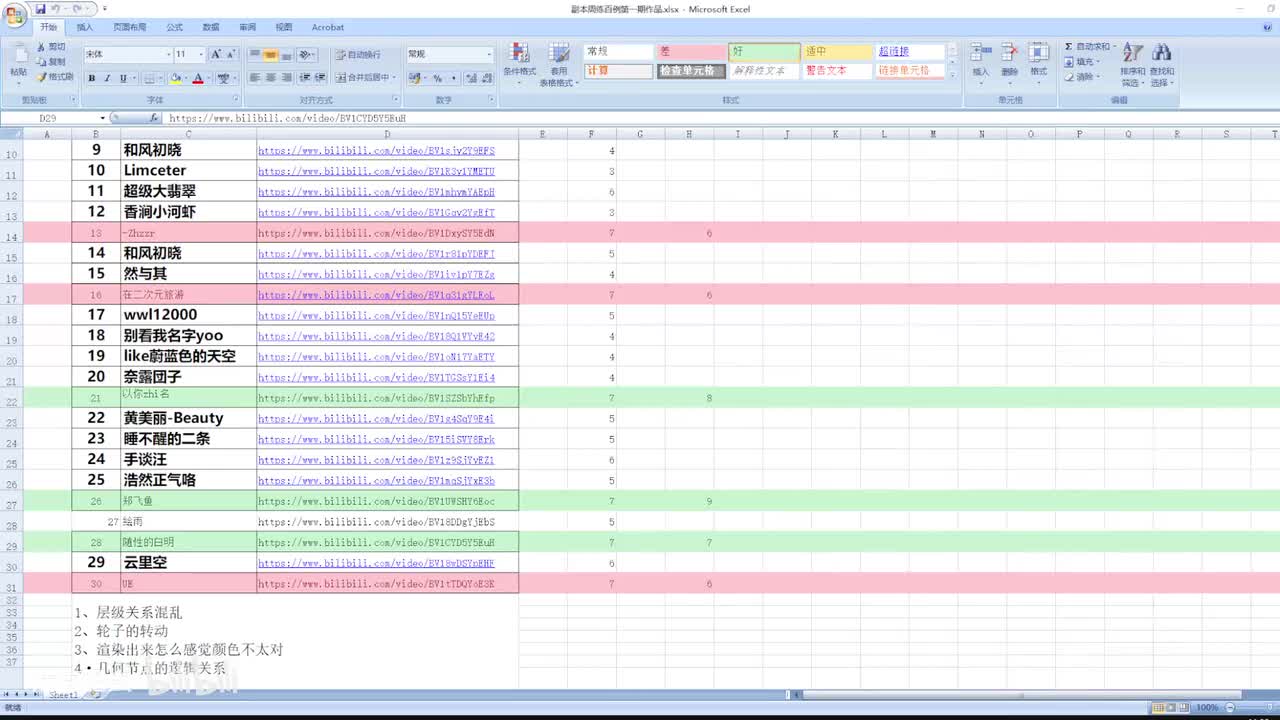The image size is (1280, 720).
Task: Toggle top vertical alignment
Action: 255,54
